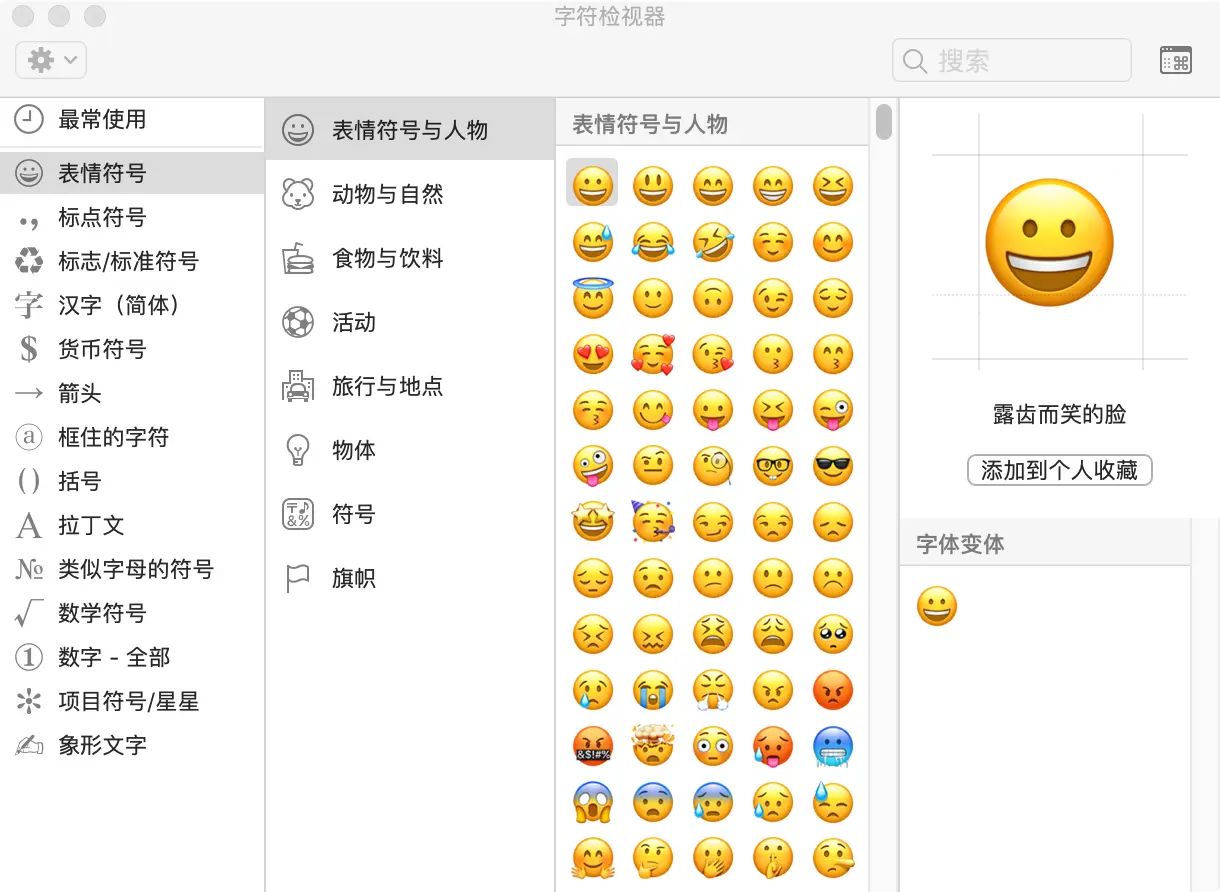Pick the smiling face with three hearts emoji
Screen dimensions: 1220x892
point(652,353)
